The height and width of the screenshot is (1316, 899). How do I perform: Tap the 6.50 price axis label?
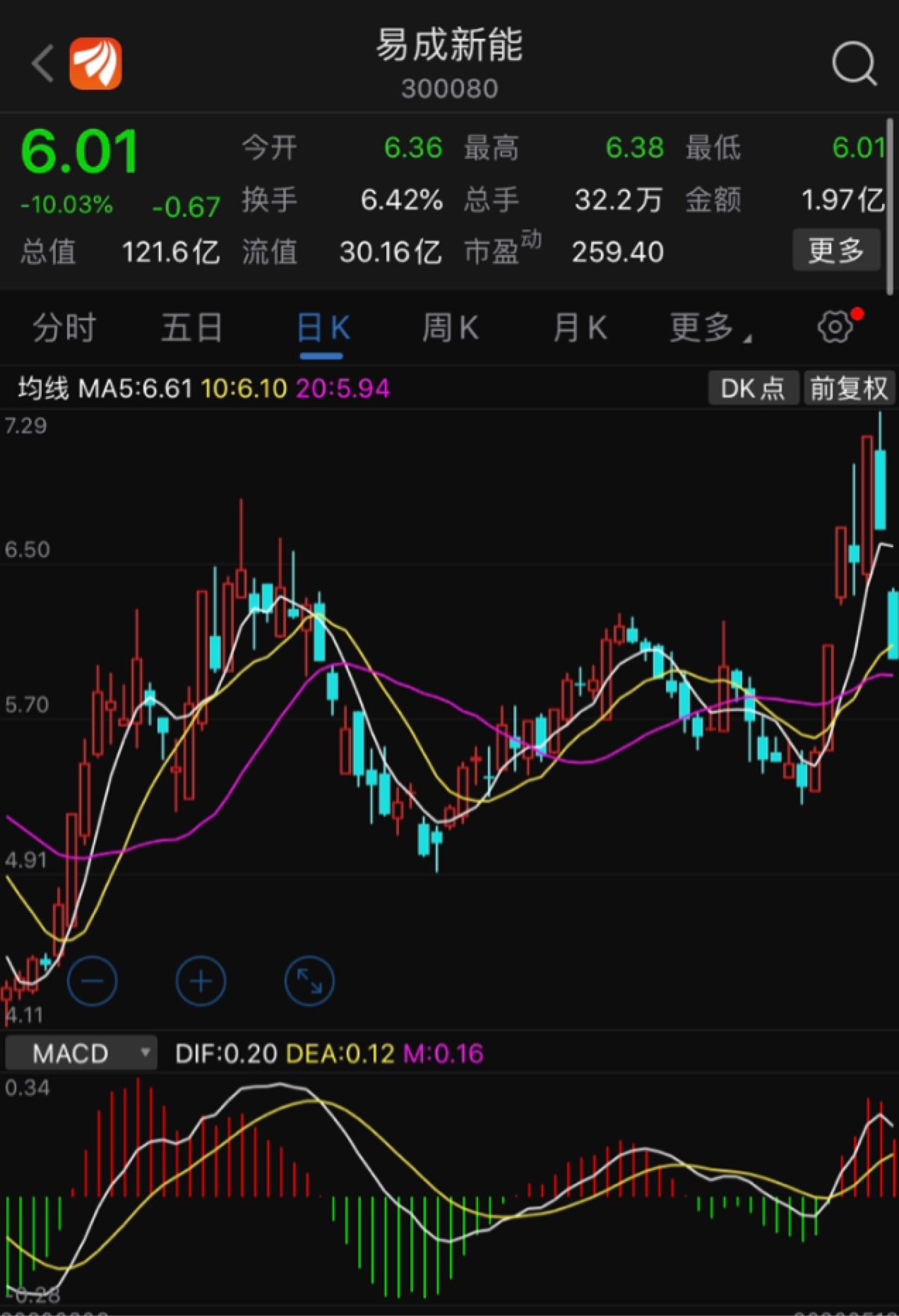28,549
